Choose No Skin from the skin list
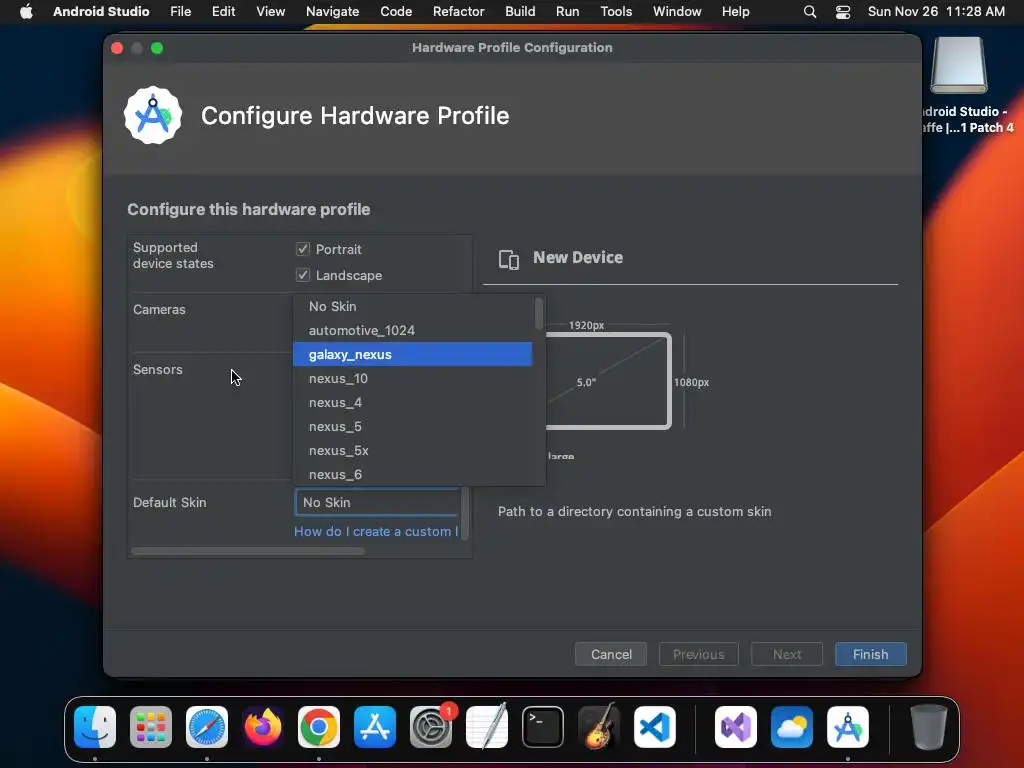The image size is (1024, 768). [x=413, y=306]
